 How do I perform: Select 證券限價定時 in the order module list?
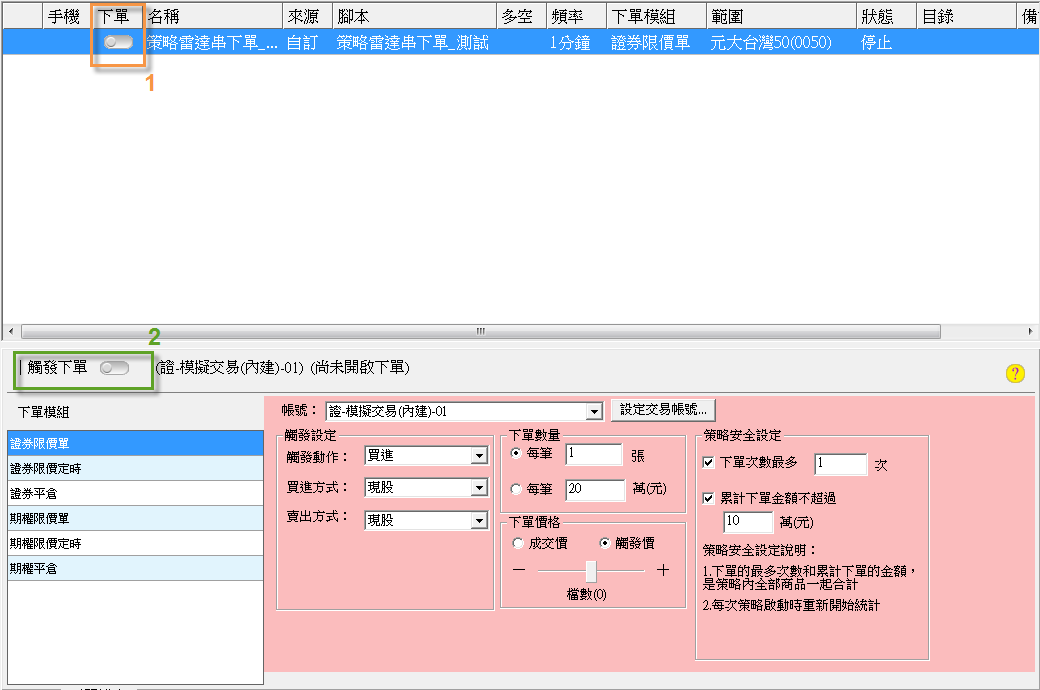coord(135,468)
